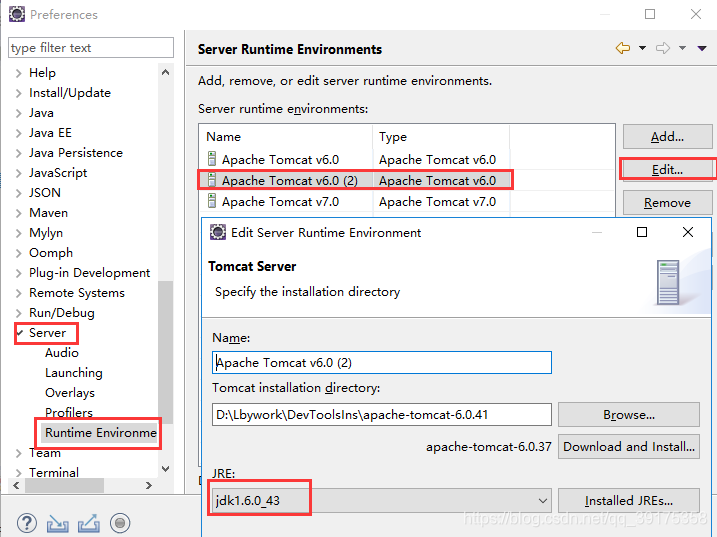The width and height of the screenshot is (717, 537).
Task: Click tree scrollbar down arrow
Action: 166,468
